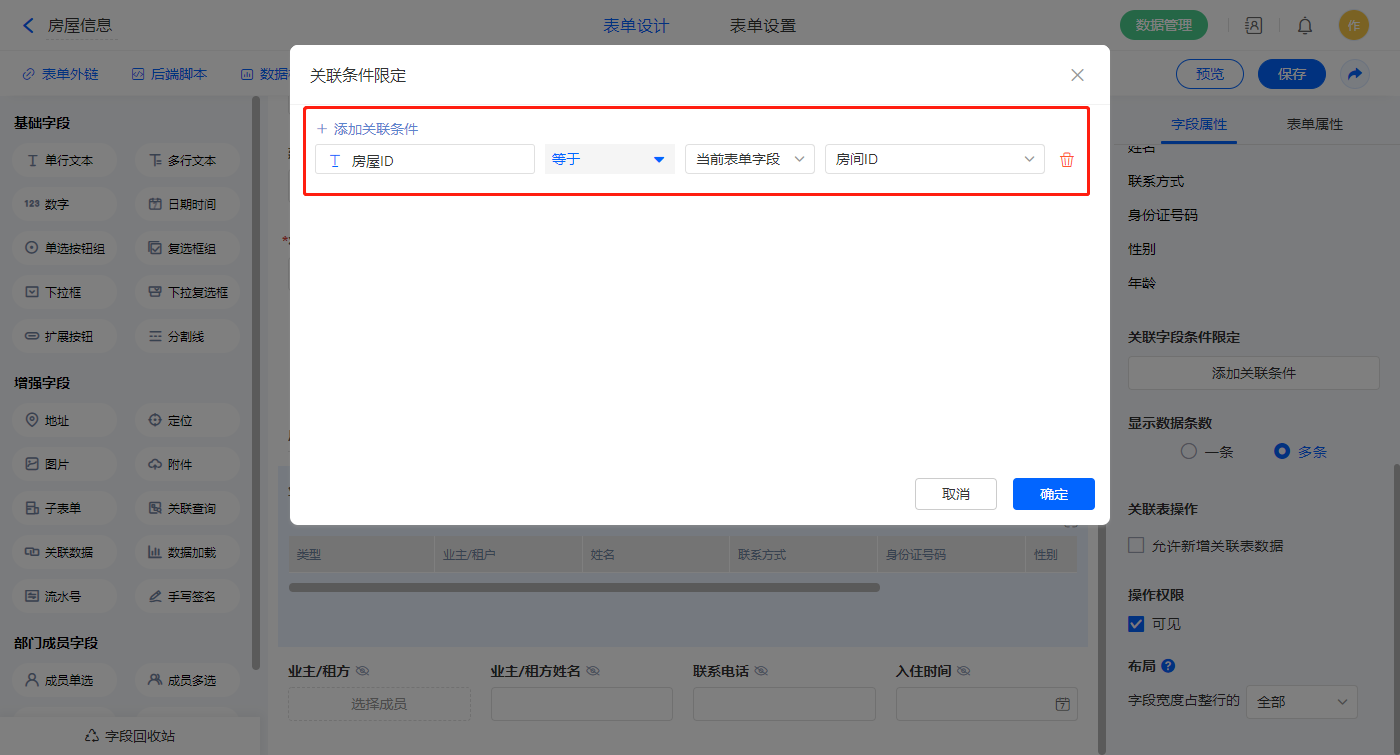1400x755 pixels.
Task: Click the user avatar icon
Action: click(1353, 26)
